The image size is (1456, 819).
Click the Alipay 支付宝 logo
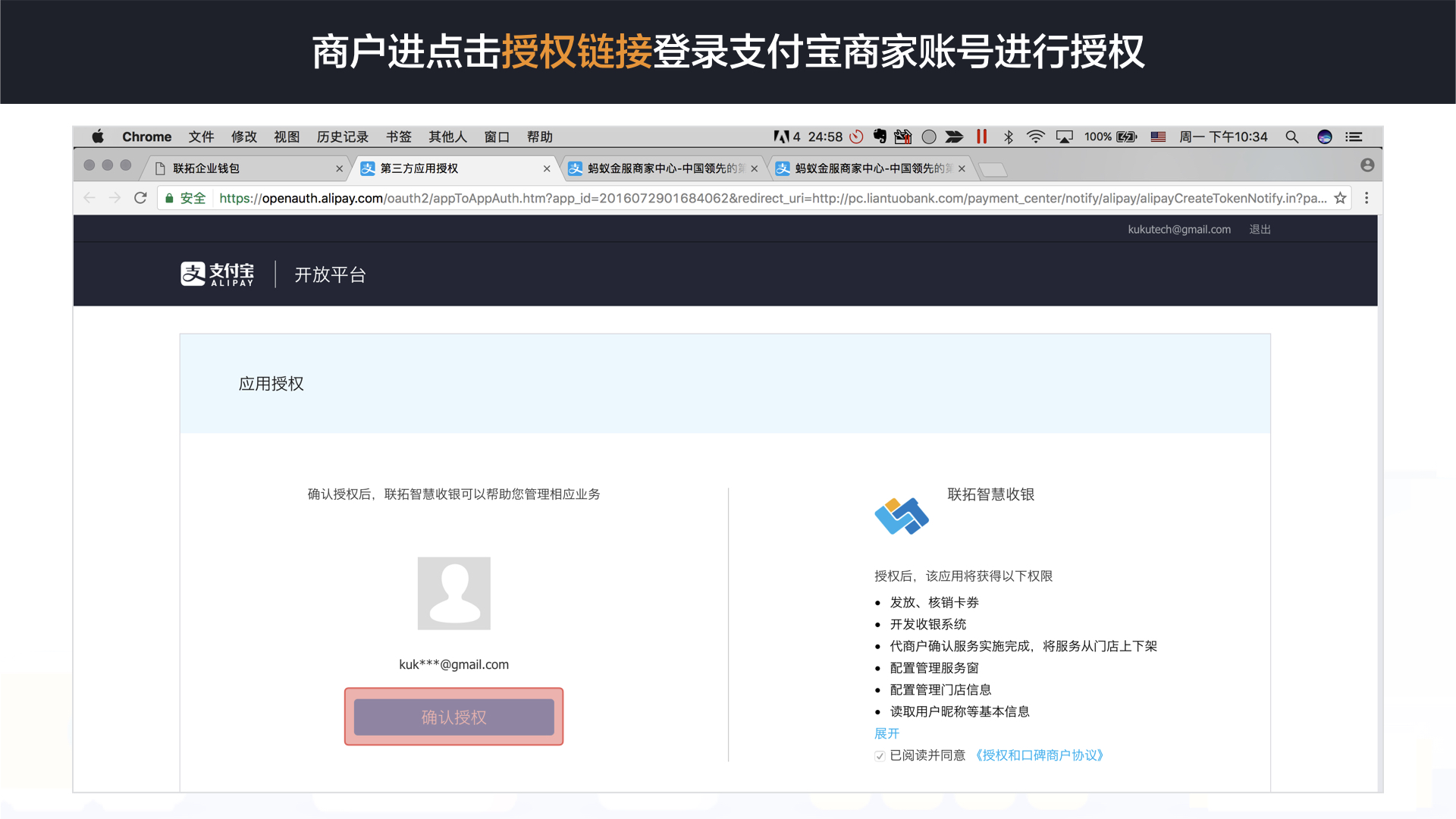click(217, 274)
